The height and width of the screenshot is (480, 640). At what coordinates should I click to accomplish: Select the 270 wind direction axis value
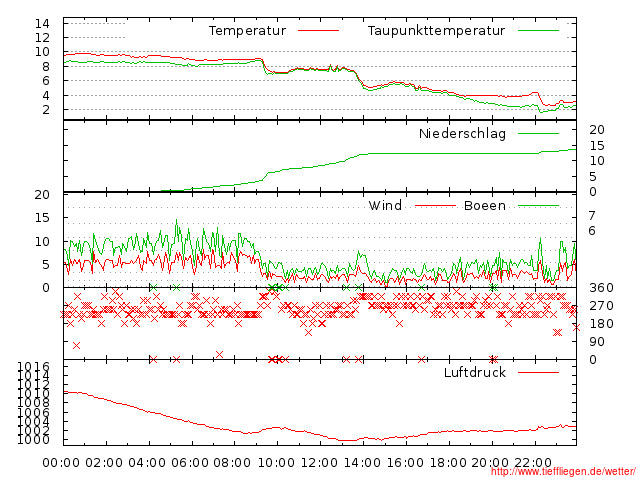[x=601, y=306]
